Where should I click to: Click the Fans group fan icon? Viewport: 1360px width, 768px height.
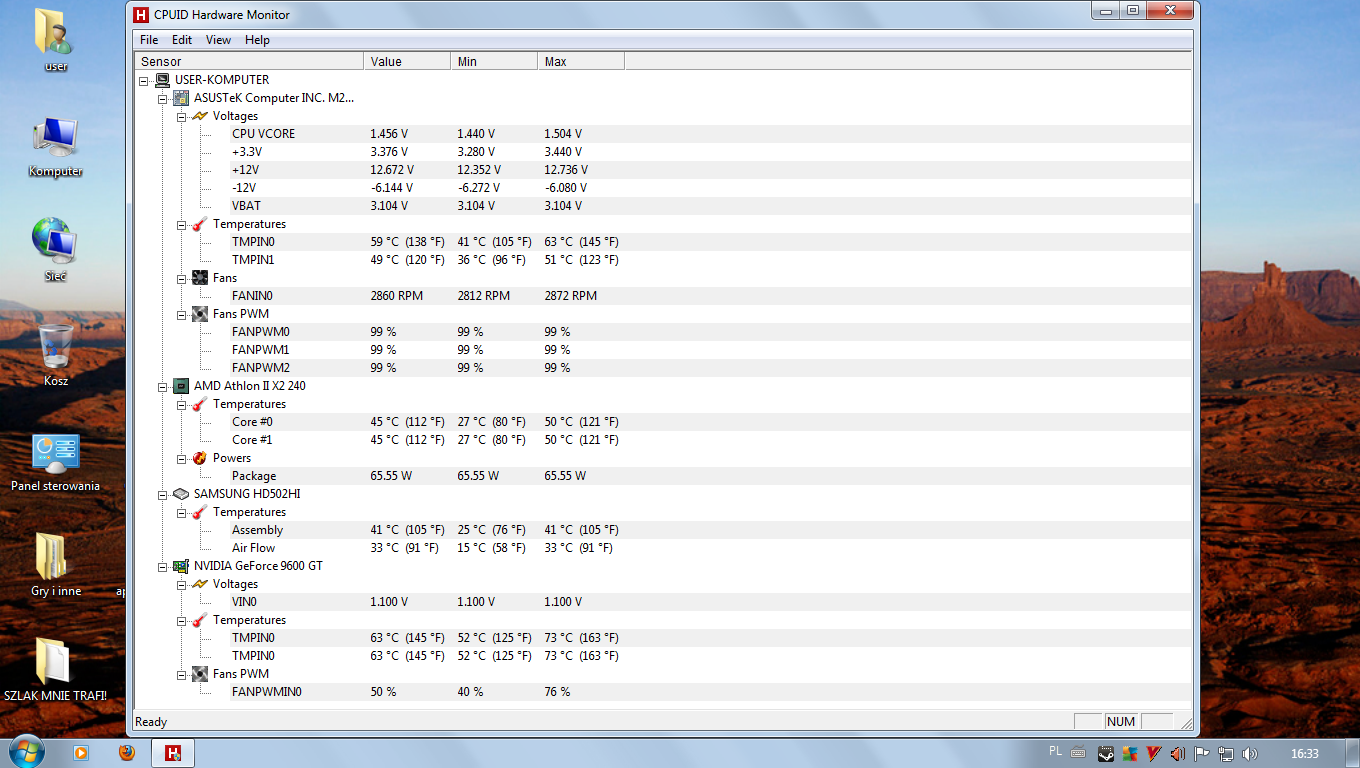(x=200, y=278)
